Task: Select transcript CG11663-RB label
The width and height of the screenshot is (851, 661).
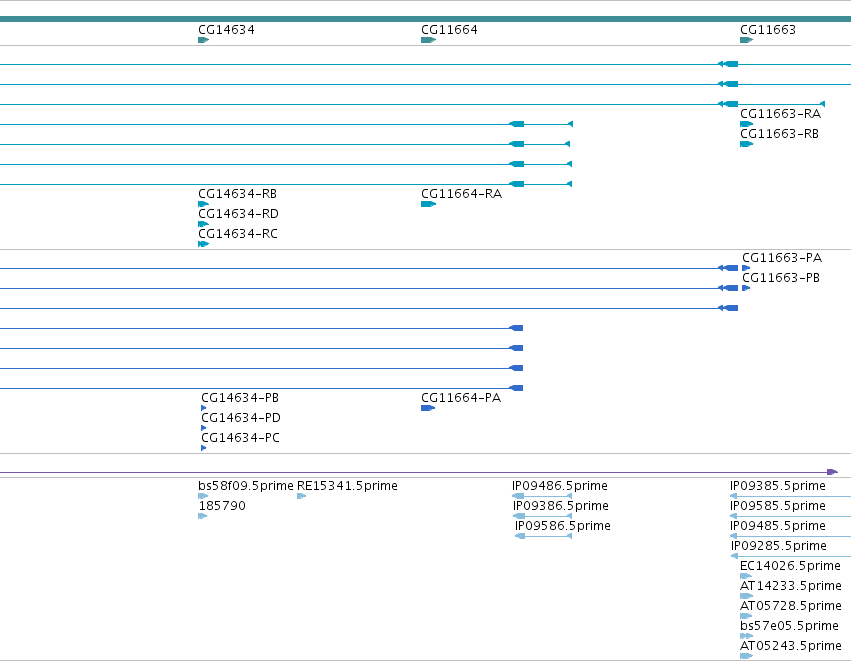Action: click(779, 134)
